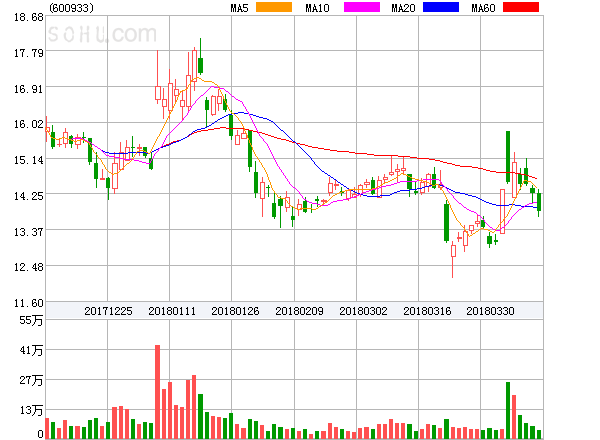
Task: Click the magenta MA10 legend swatch
Action: tap(362, 7)
